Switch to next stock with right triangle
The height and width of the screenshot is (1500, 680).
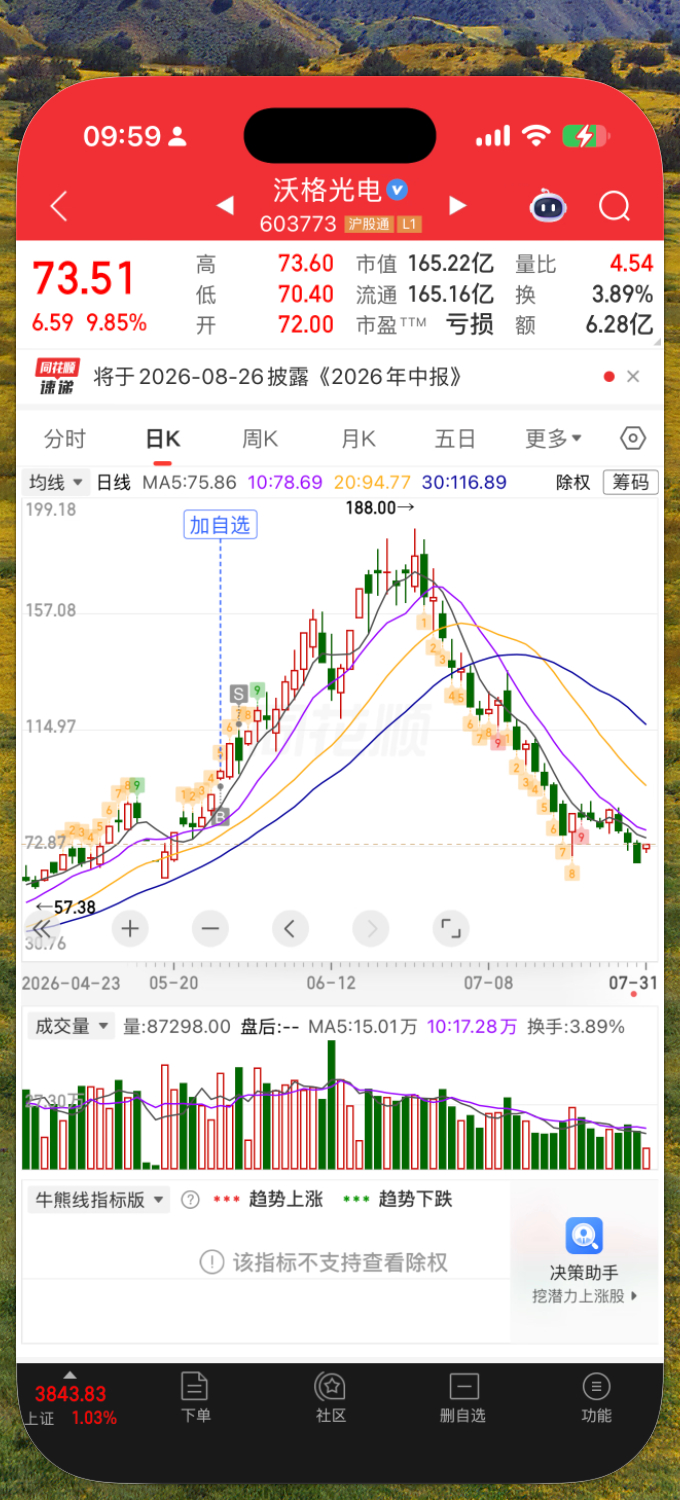[458, 205]
